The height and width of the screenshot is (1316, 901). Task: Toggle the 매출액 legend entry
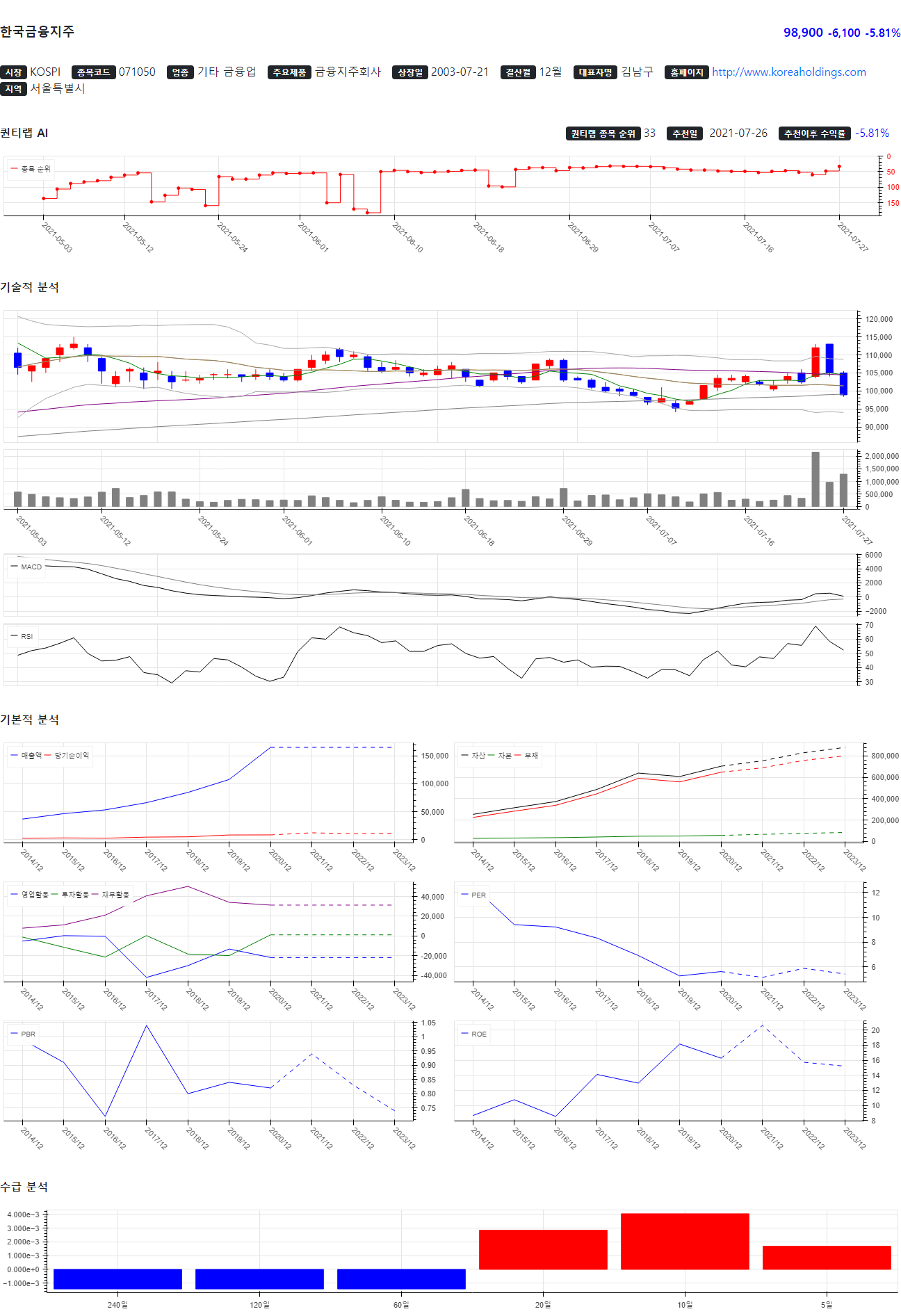coord(26,756)
